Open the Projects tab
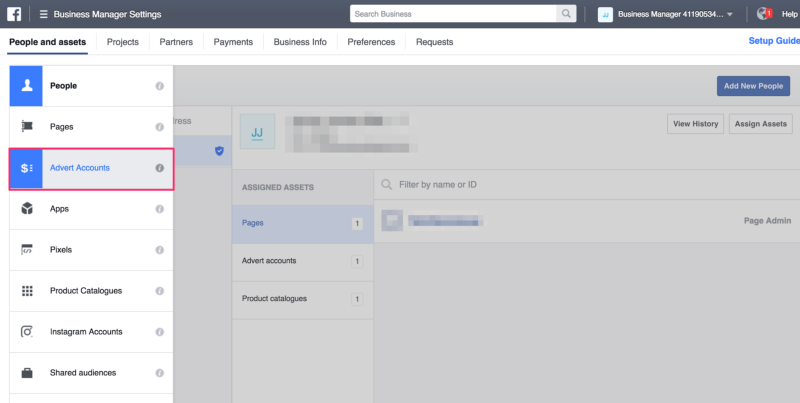800x403 pixels. 122,42
